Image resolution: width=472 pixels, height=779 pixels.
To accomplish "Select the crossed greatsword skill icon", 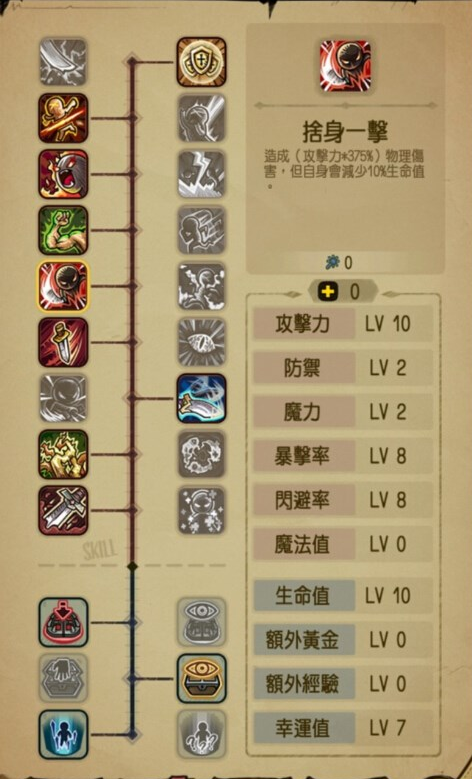I will tap(63, 511).
